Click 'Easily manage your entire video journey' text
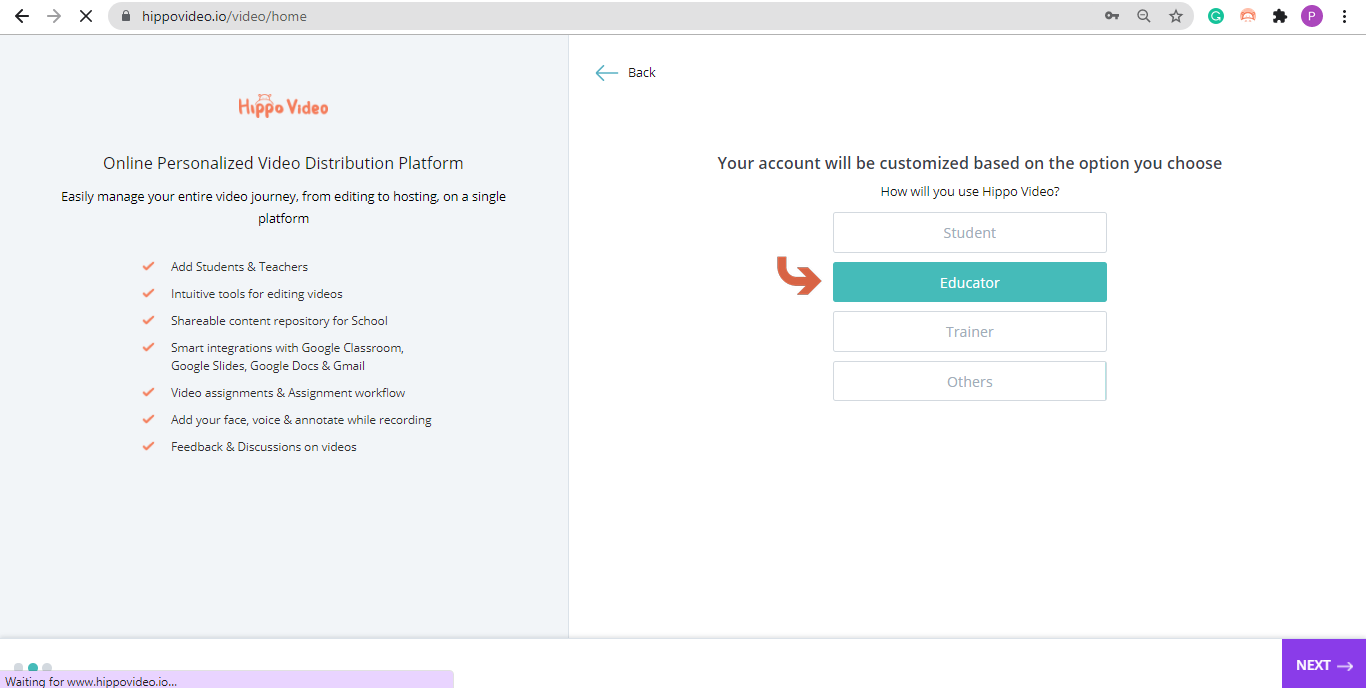 [283, 207]
